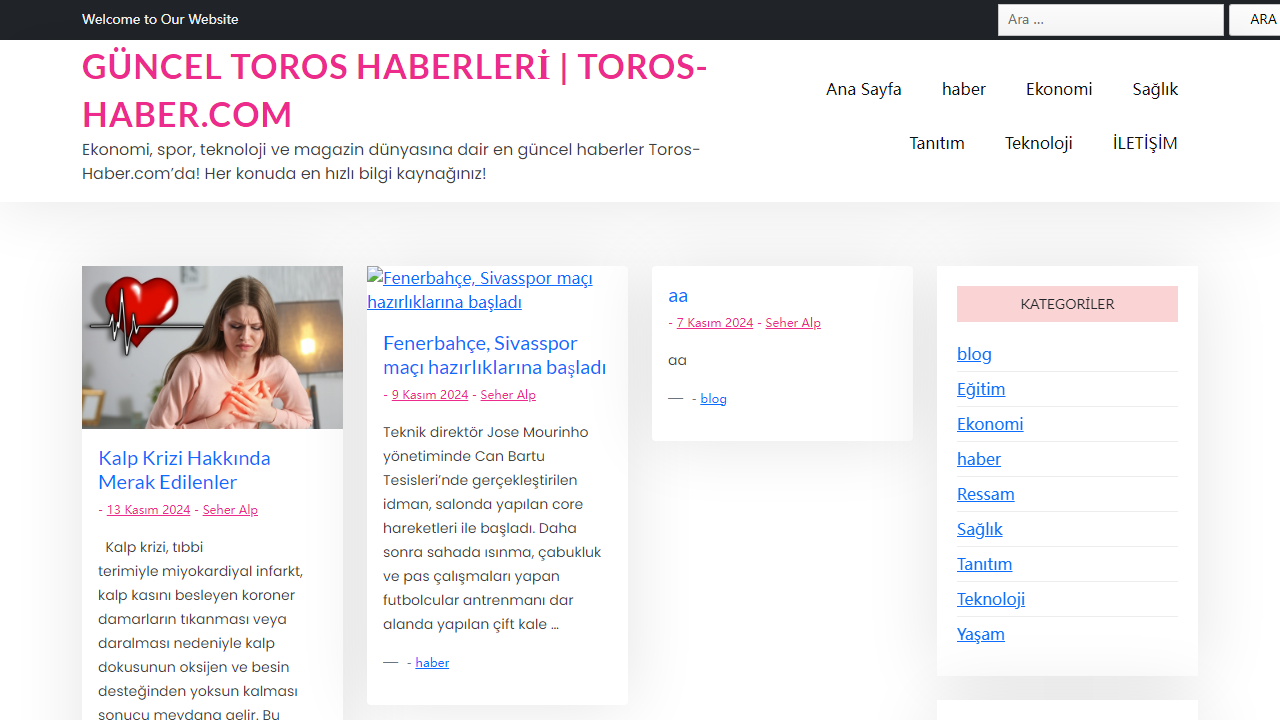Open Ekonomi from the top navigation
Image resolution: width=1280 pixels, height=720 pixels.
[1059, 89]
